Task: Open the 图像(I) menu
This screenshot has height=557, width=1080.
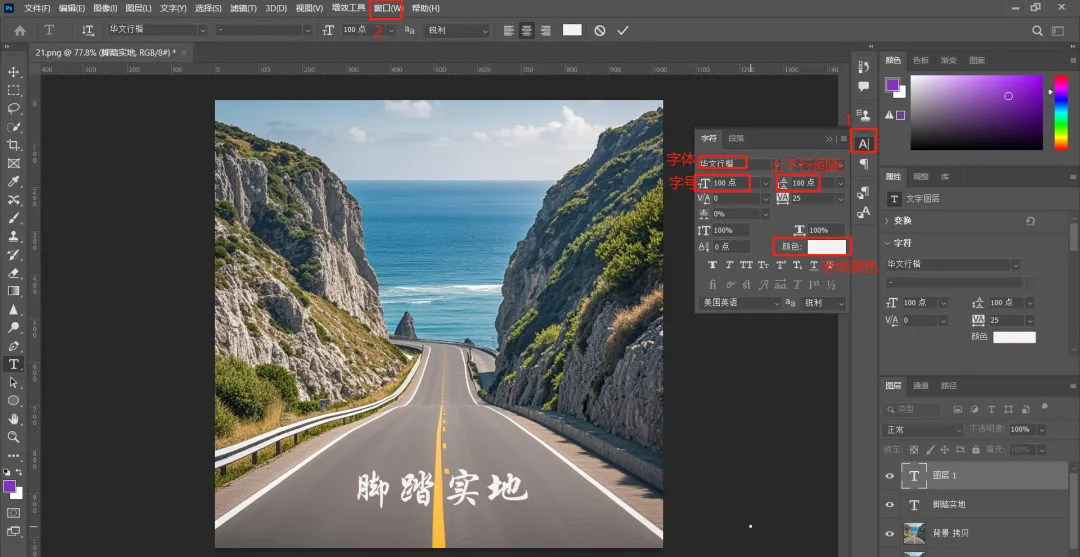Action: point(105,8)
